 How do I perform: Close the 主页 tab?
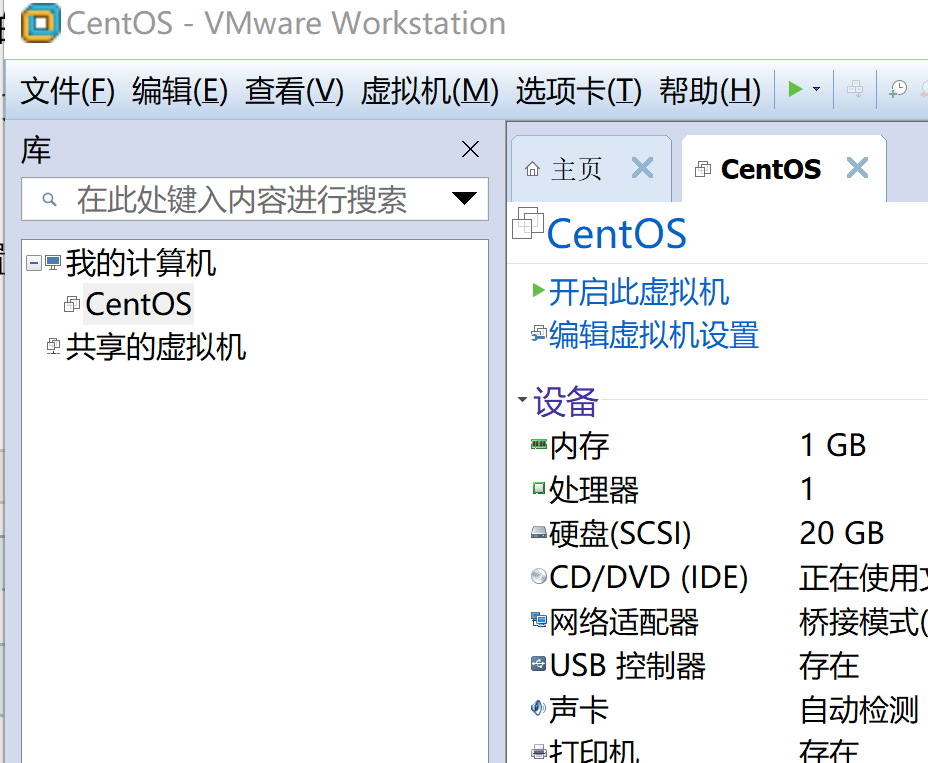[x=642, y=168]
